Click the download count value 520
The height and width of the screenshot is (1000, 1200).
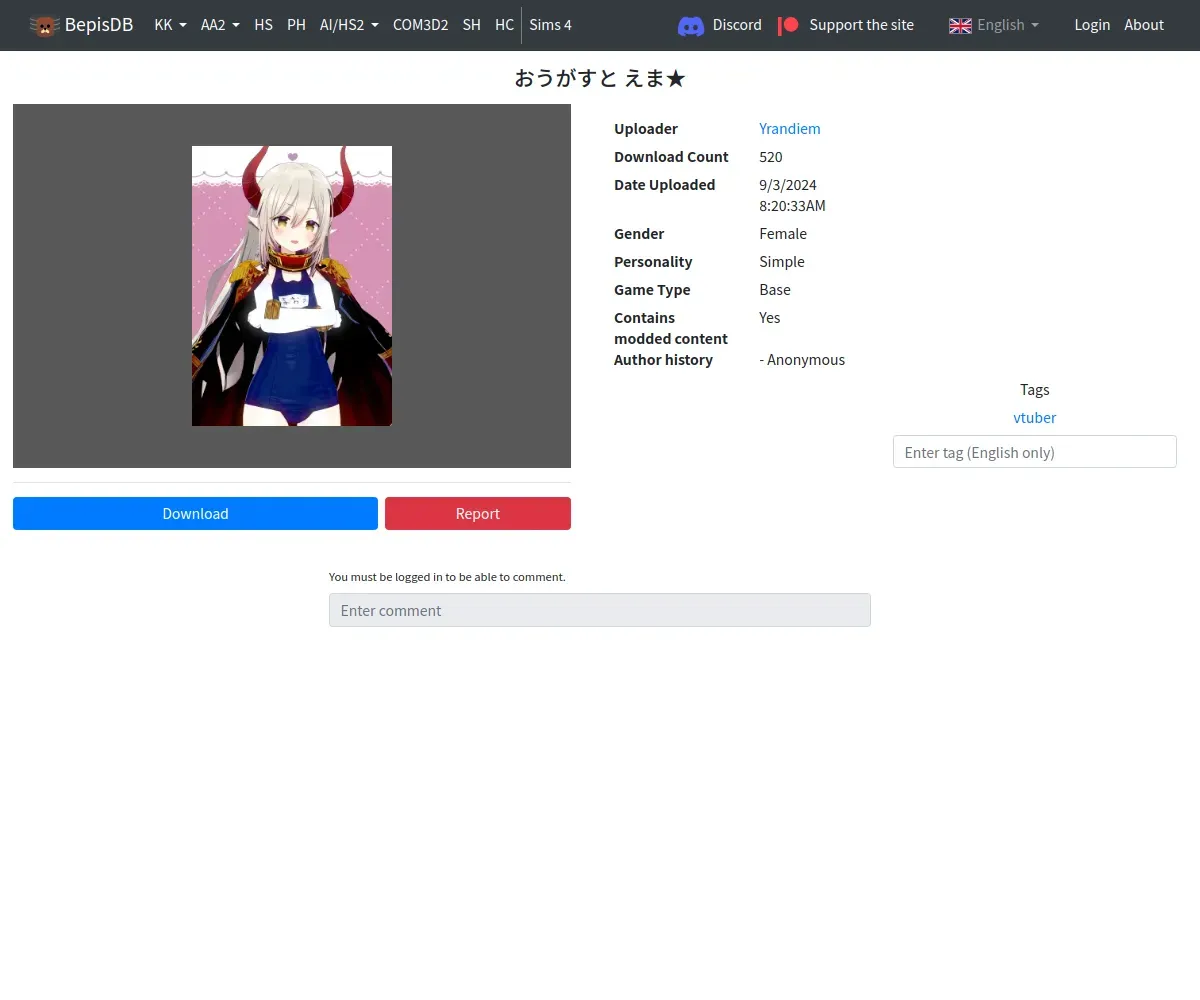771,157
